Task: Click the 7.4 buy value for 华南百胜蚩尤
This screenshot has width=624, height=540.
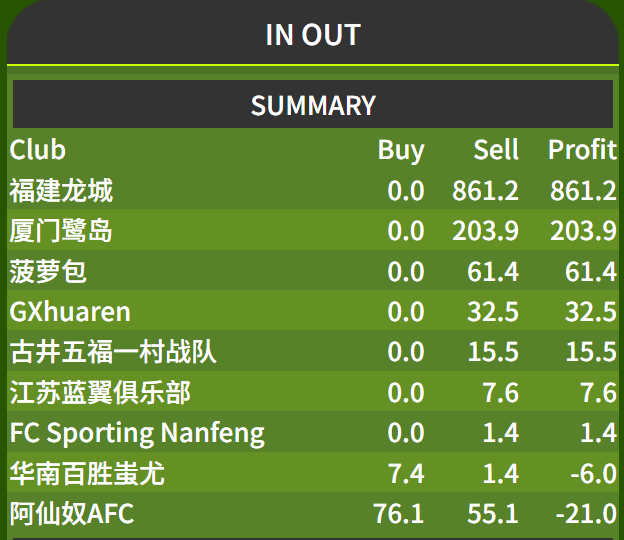Action: (x=406, y=474)
